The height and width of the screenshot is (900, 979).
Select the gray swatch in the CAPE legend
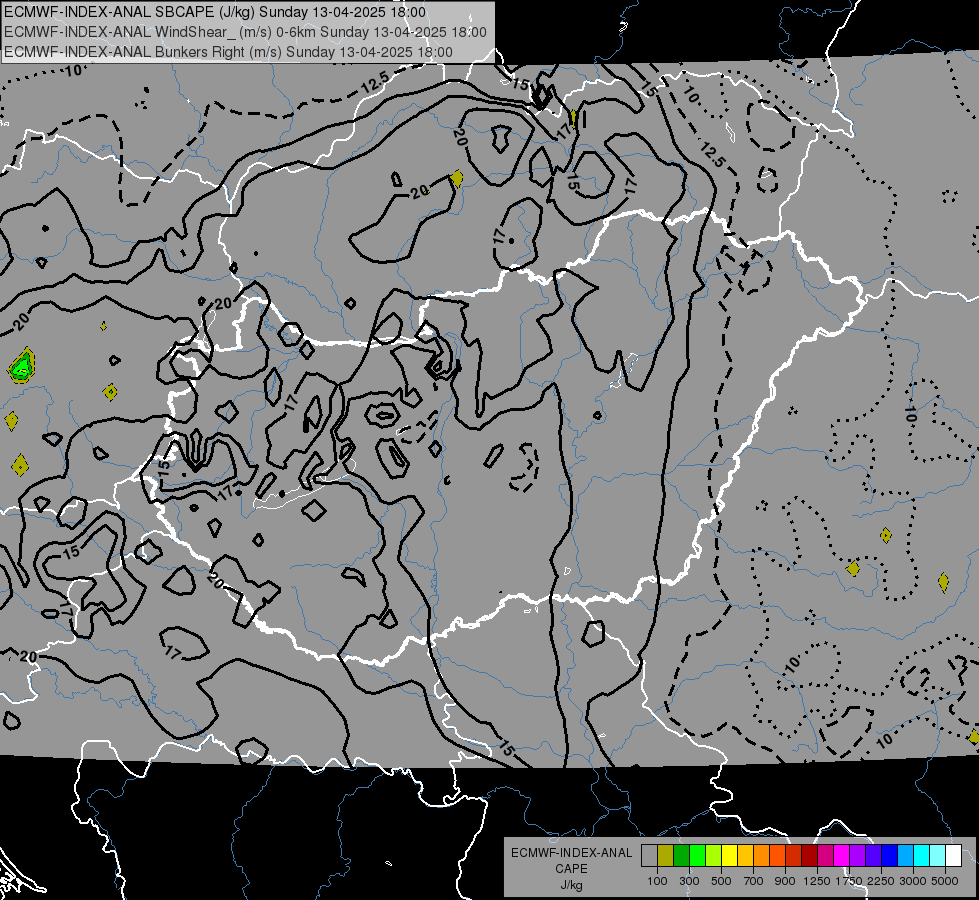649,856
